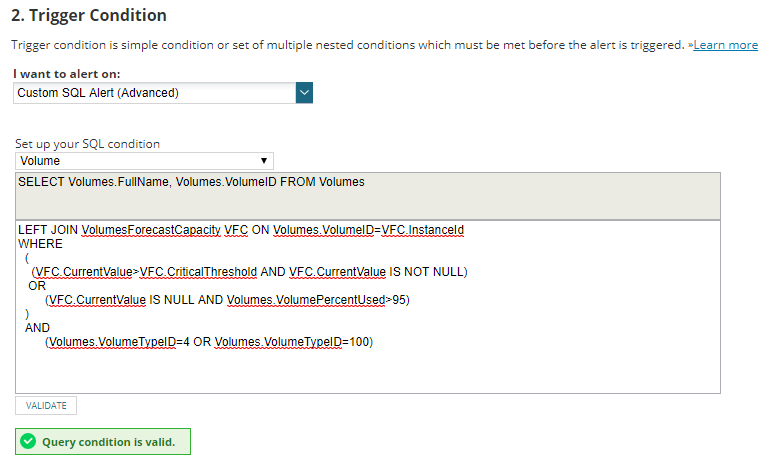The height and width of the screenshot is (460, 775).
Task: Expand the Volume object type dropdown
Action: (x=144, y=161)
